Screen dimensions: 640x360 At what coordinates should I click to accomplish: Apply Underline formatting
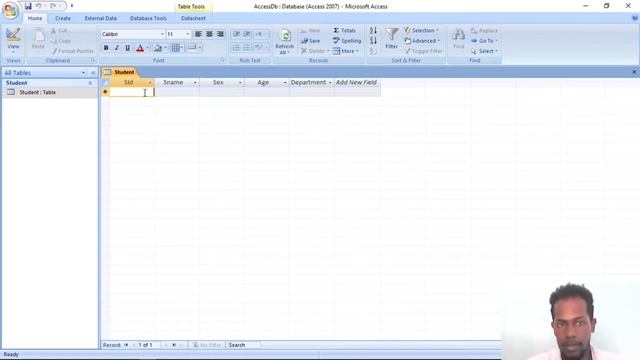pos(128,48)
